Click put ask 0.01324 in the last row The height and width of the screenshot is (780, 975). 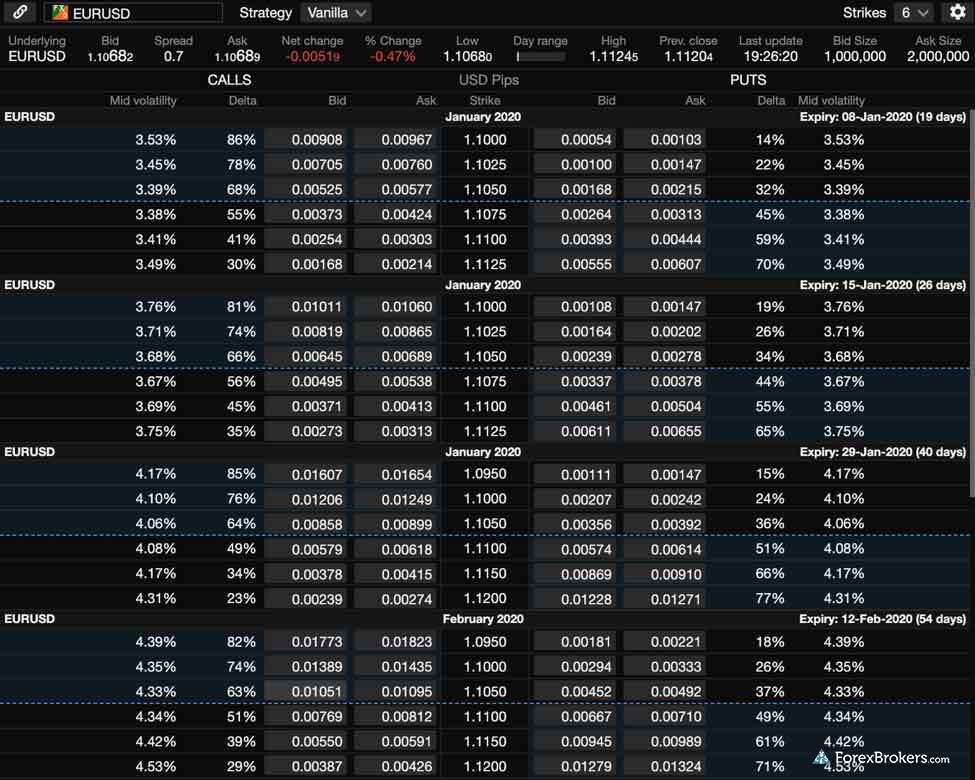click(x=664, y=767)
